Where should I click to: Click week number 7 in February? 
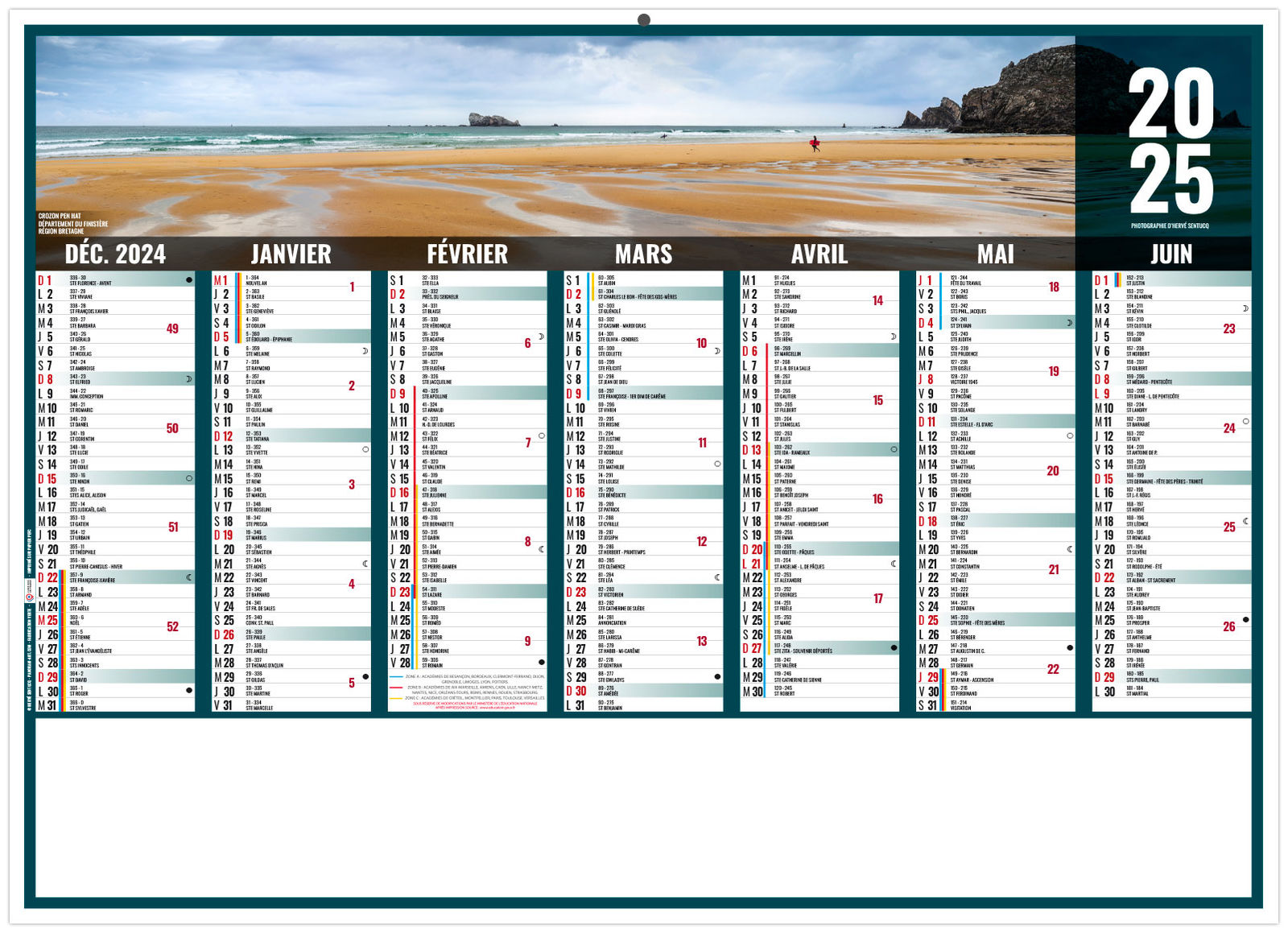click(528, 443)
